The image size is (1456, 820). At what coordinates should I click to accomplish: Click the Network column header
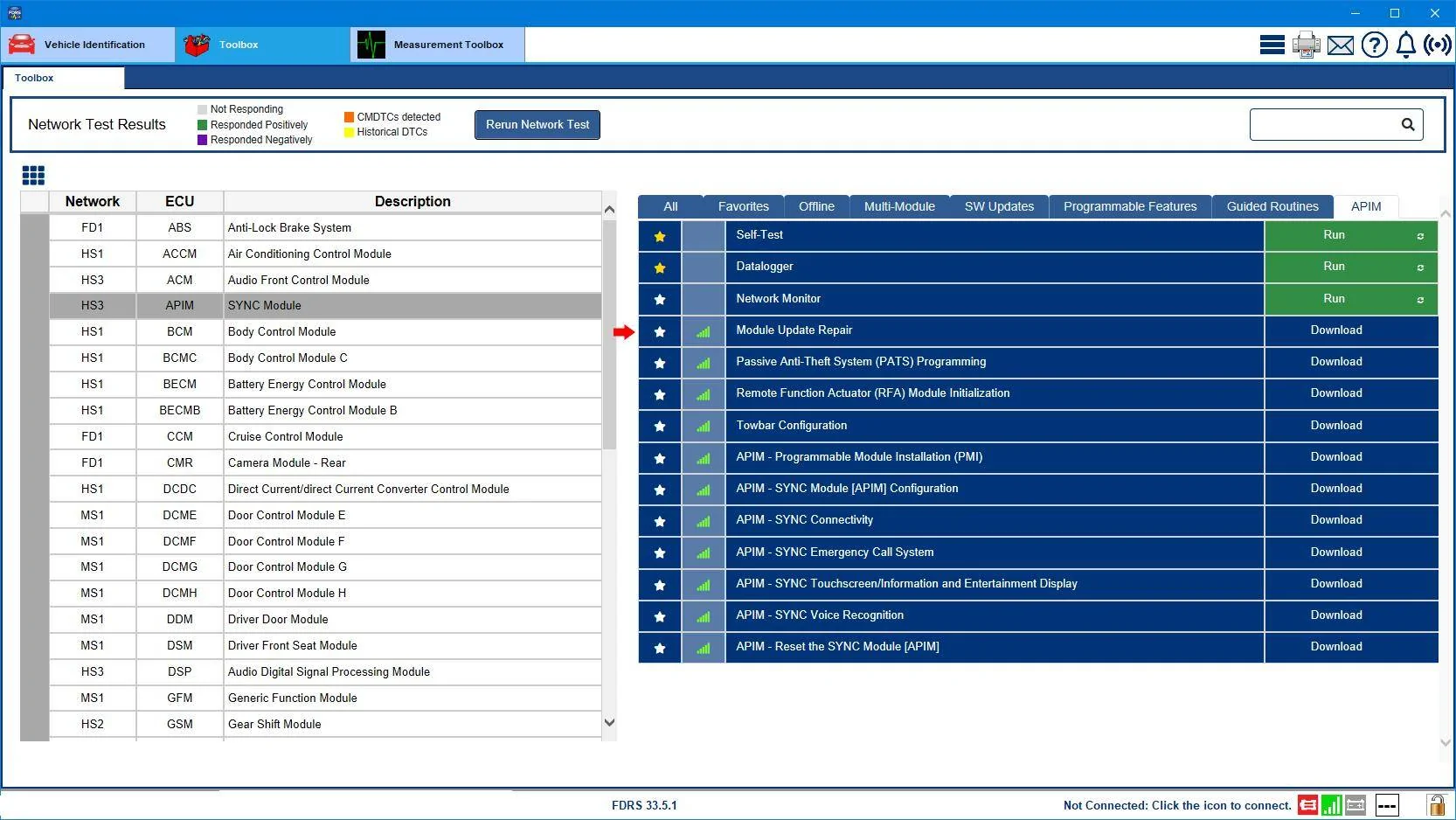pyautogui.click(x=92, y=202)
